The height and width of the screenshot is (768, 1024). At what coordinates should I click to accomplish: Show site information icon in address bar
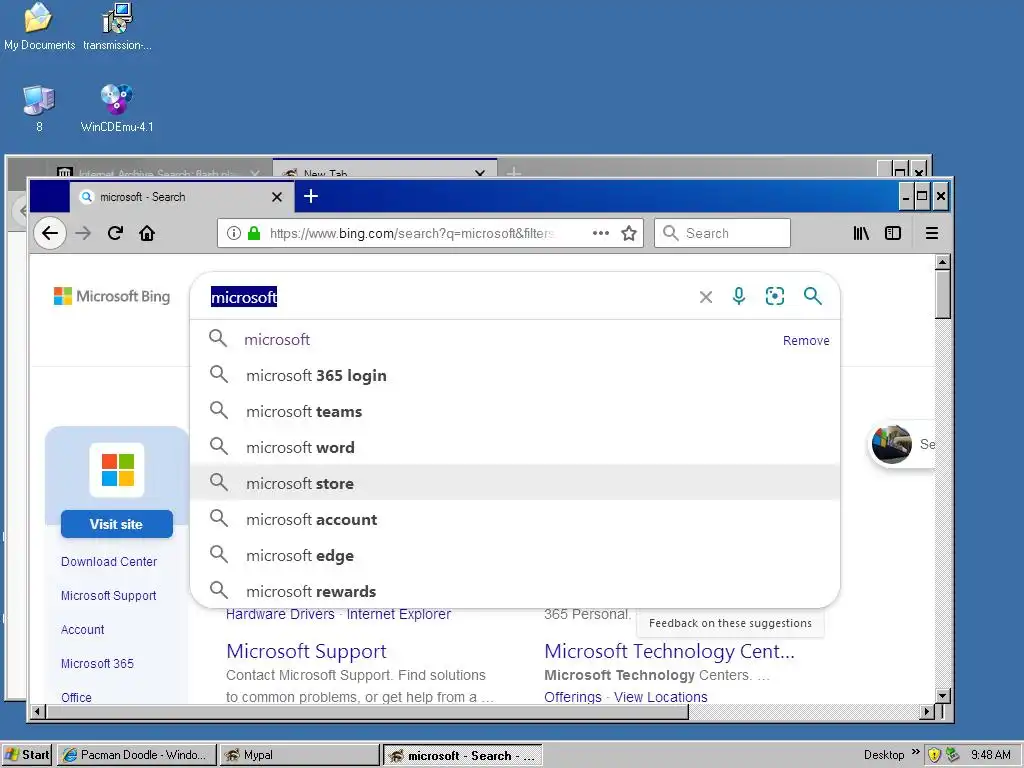234,233
